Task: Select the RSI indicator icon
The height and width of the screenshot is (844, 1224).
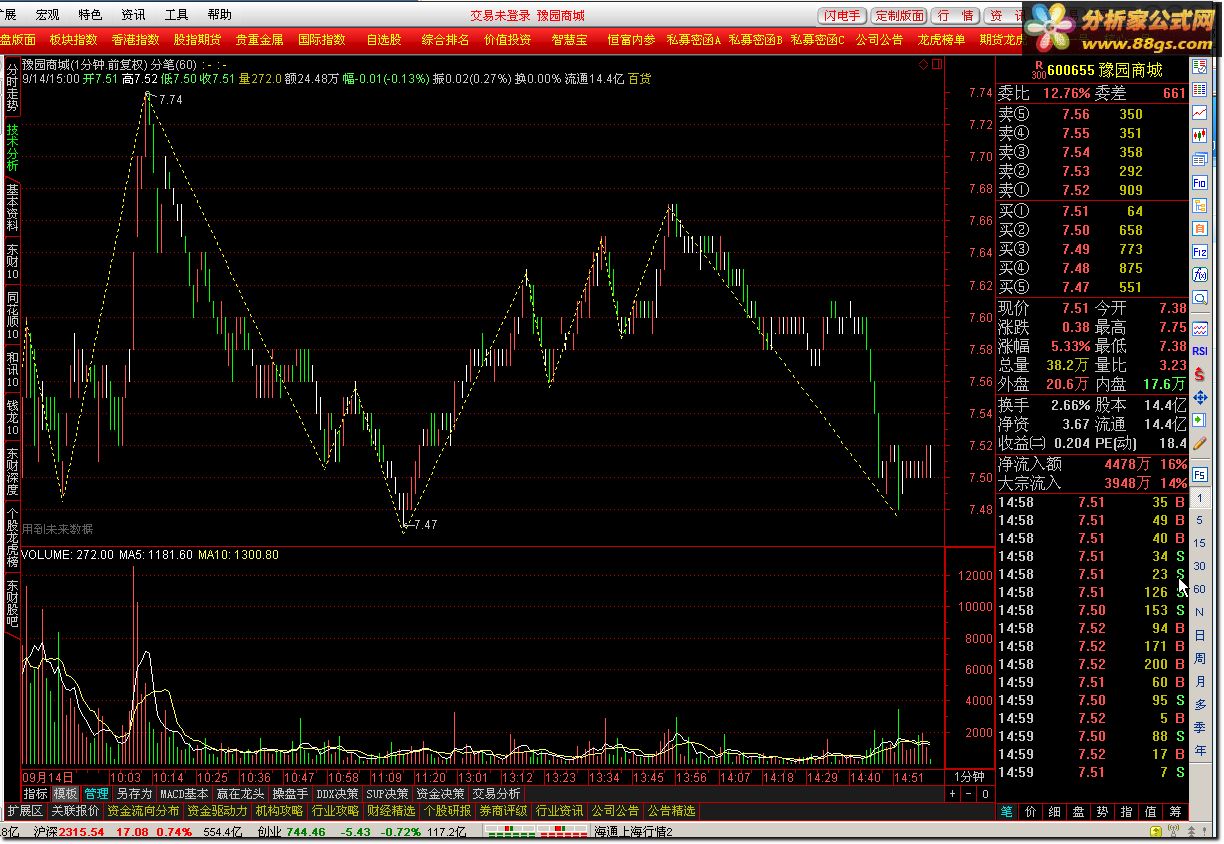Action: 1200,350
